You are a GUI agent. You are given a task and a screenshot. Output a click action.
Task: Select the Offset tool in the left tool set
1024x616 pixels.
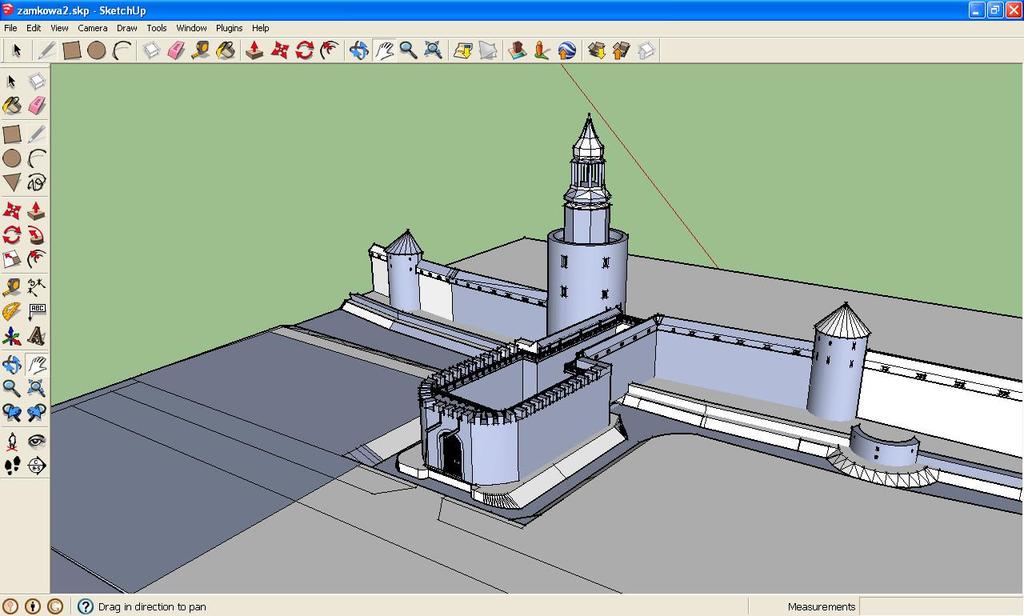pyautogui.click(x=37, y=259)
